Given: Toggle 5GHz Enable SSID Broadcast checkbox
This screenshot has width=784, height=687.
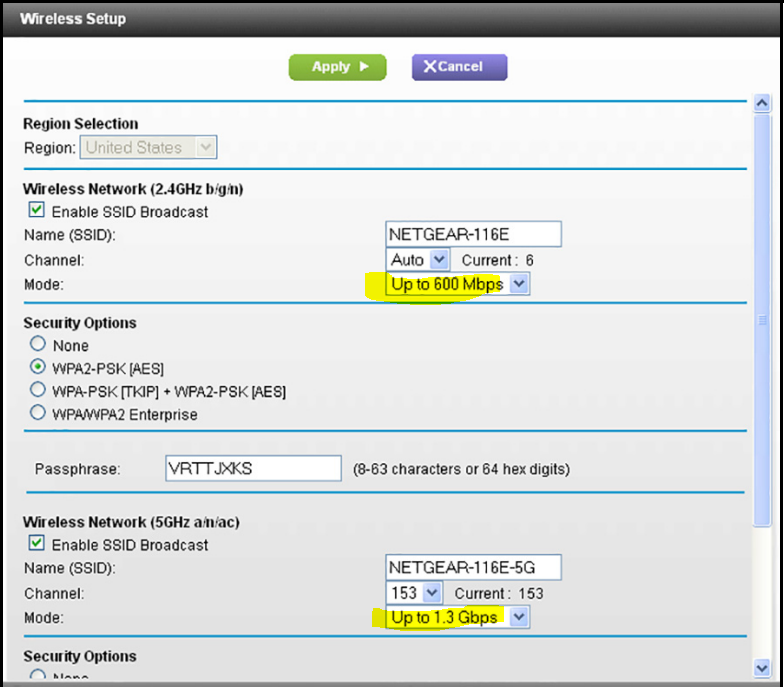Looking at the screenshot, I should [37, 544].
